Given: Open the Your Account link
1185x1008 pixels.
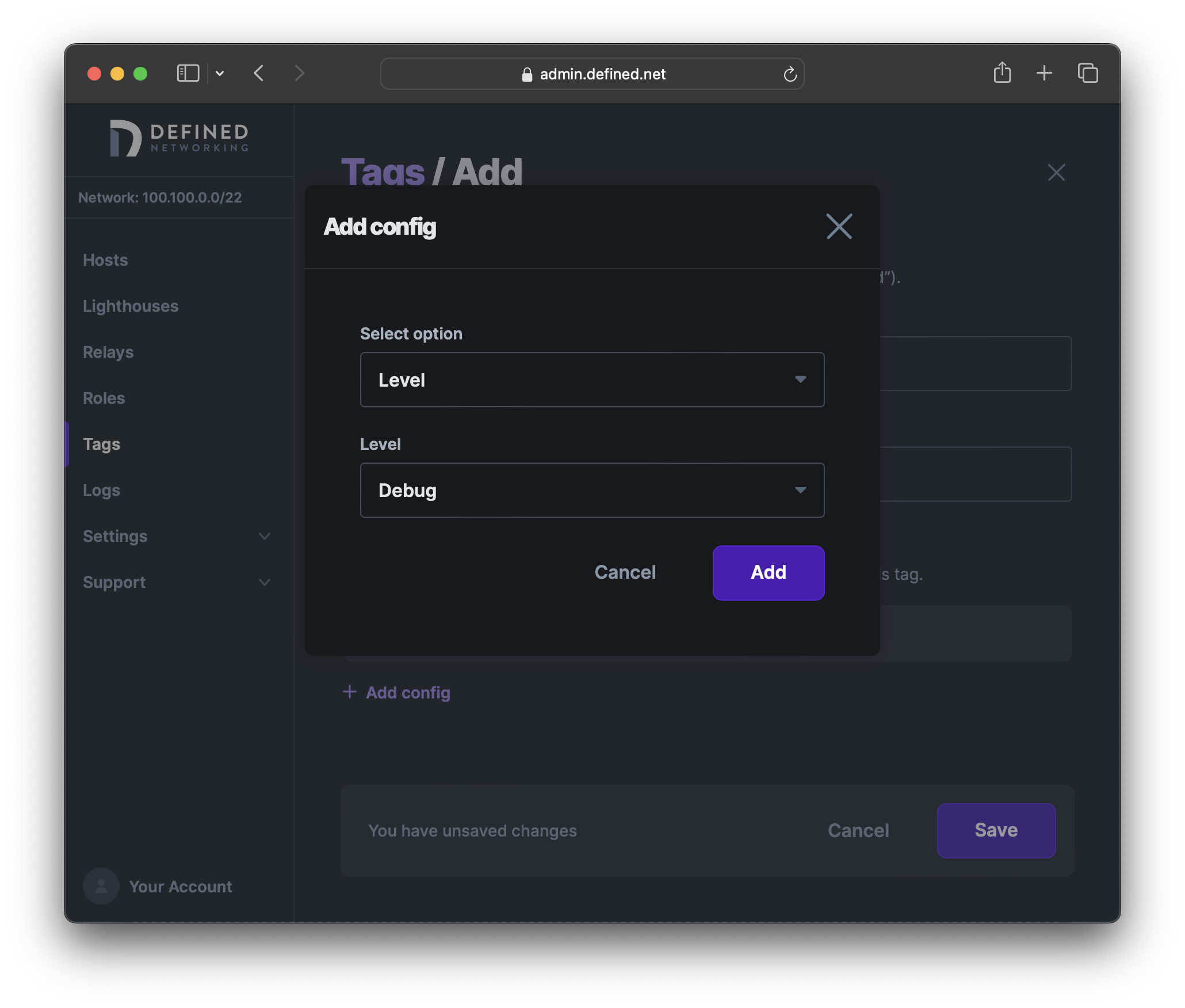Looking at the screenshot, I should (x=181, y=887).
